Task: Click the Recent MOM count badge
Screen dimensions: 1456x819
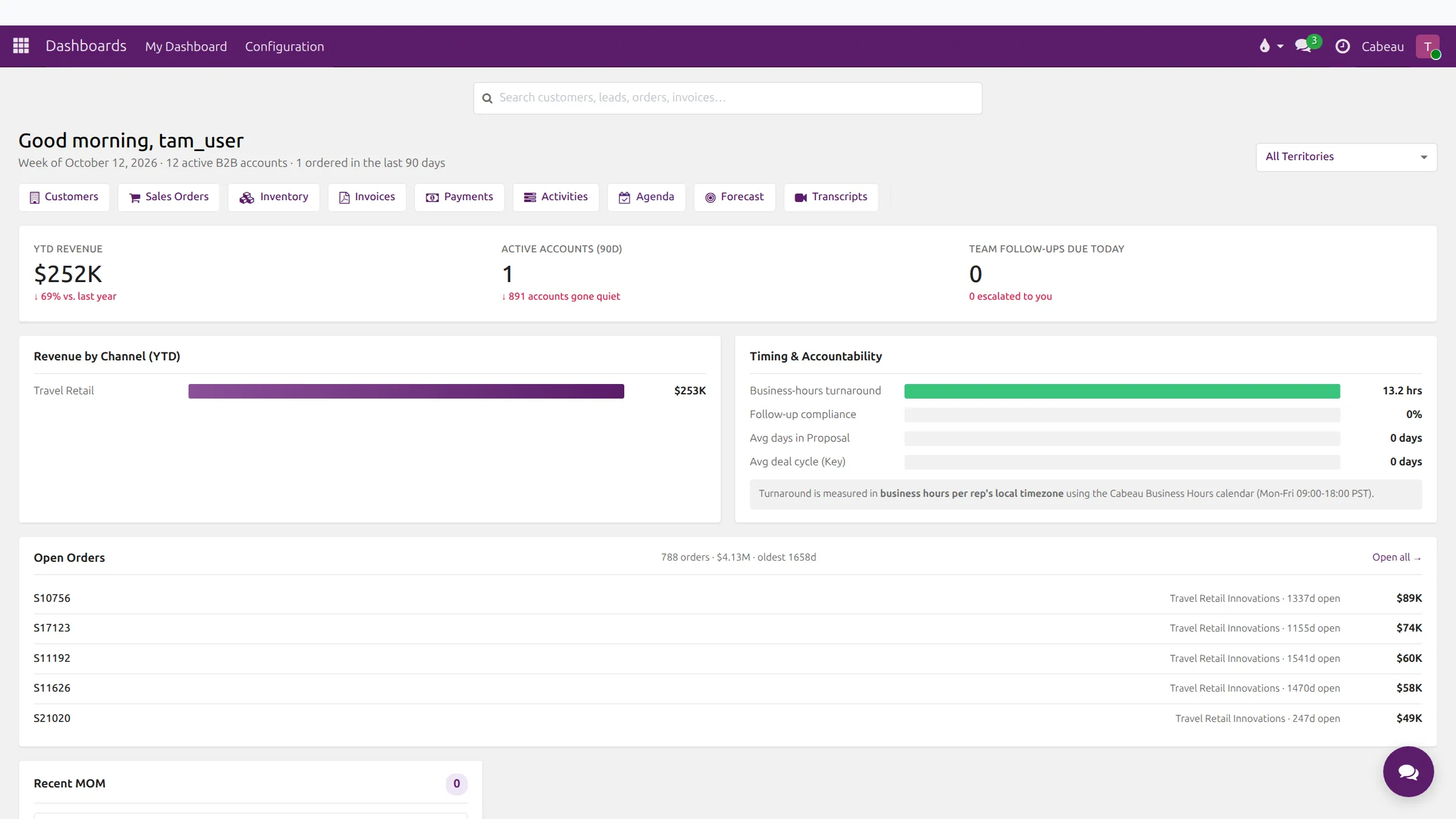Action: coord(456,784)
